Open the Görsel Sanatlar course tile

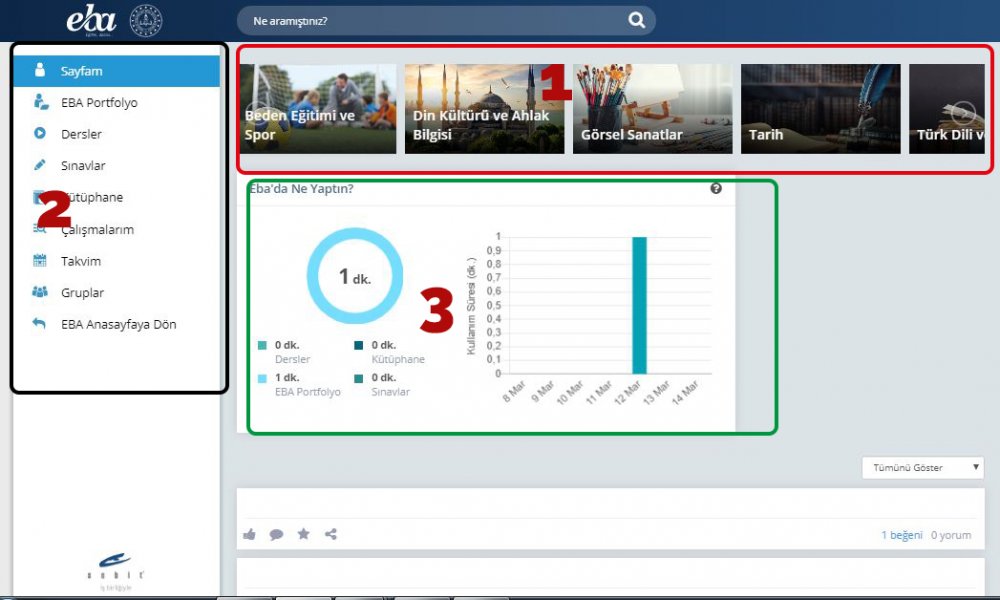(652, 109)
